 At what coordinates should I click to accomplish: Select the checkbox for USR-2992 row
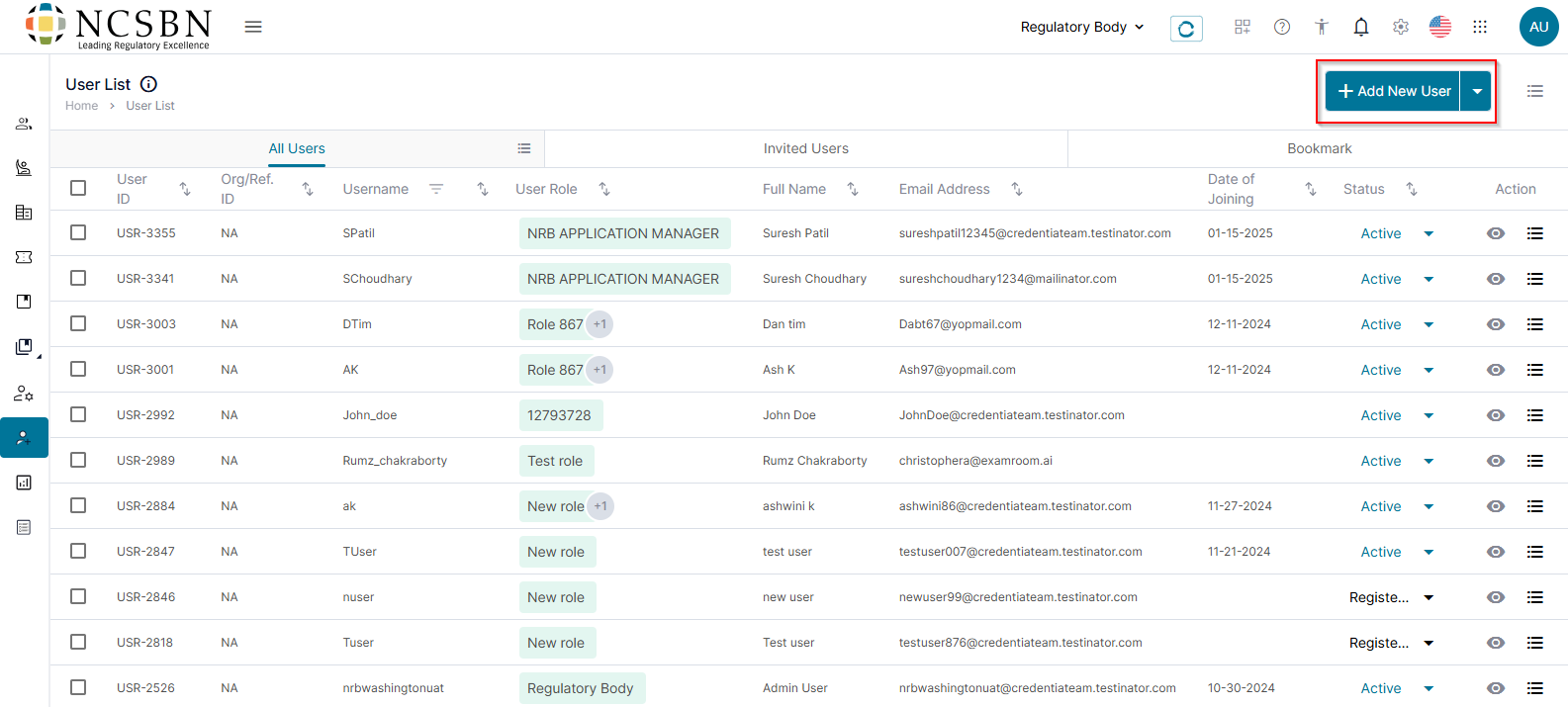pyautogui.click(x=78, y=414)
